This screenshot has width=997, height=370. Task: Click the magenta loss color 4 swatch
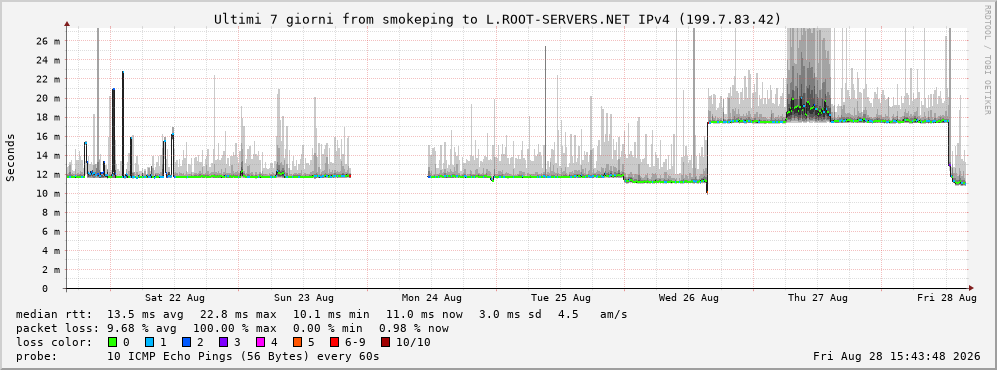pos(260,342)
